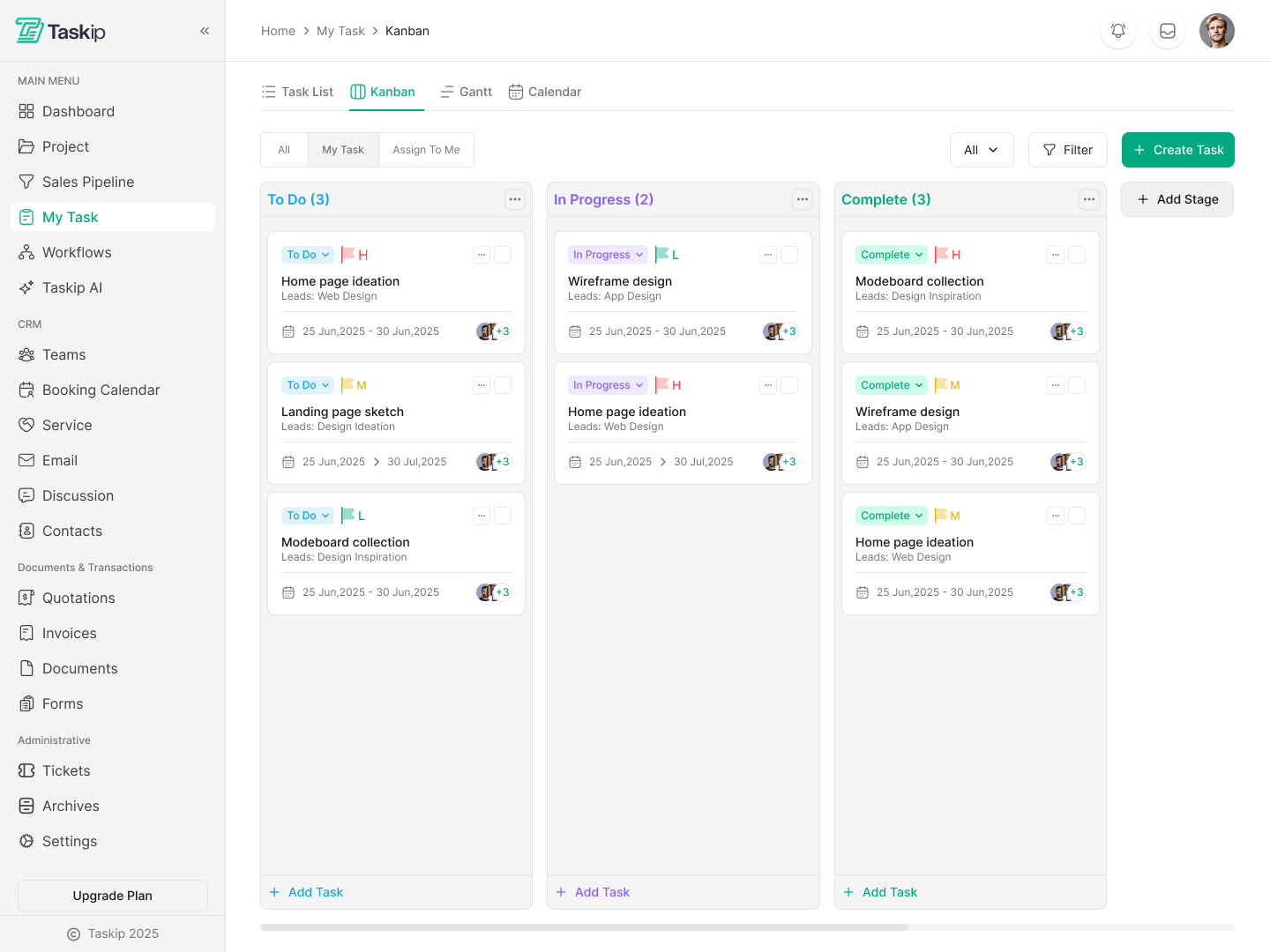Click the Create Task button

tap(1177, 150)
